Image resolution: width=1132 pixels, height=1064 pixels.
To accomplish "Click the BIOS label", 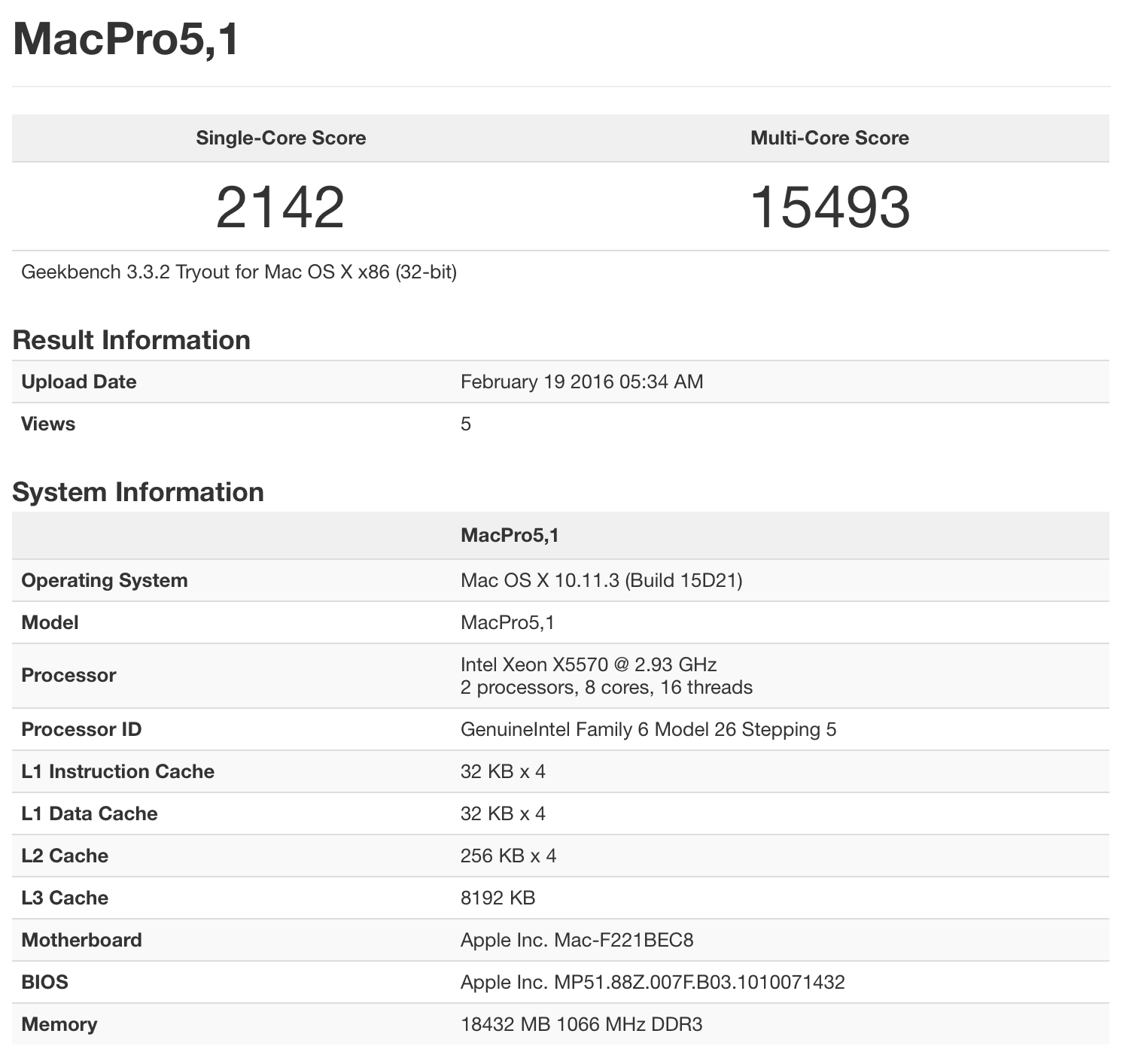I will 44,982.
